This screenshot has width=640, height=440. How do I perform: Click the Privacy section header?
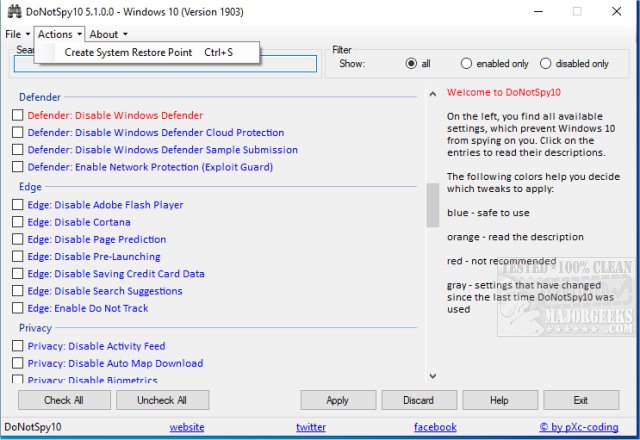coord(35,328)
